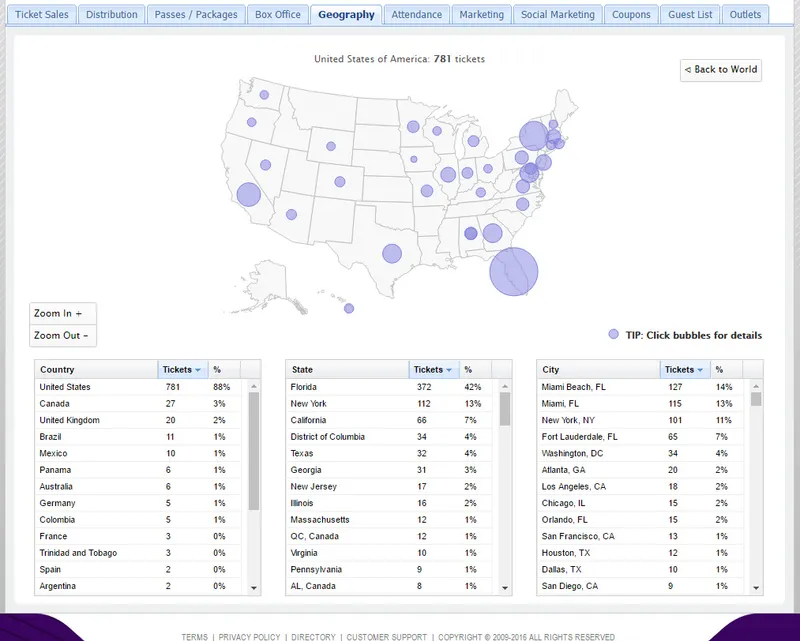Click the % header in Country table
This screenshot has width=800, height=641.
point(224,369)
